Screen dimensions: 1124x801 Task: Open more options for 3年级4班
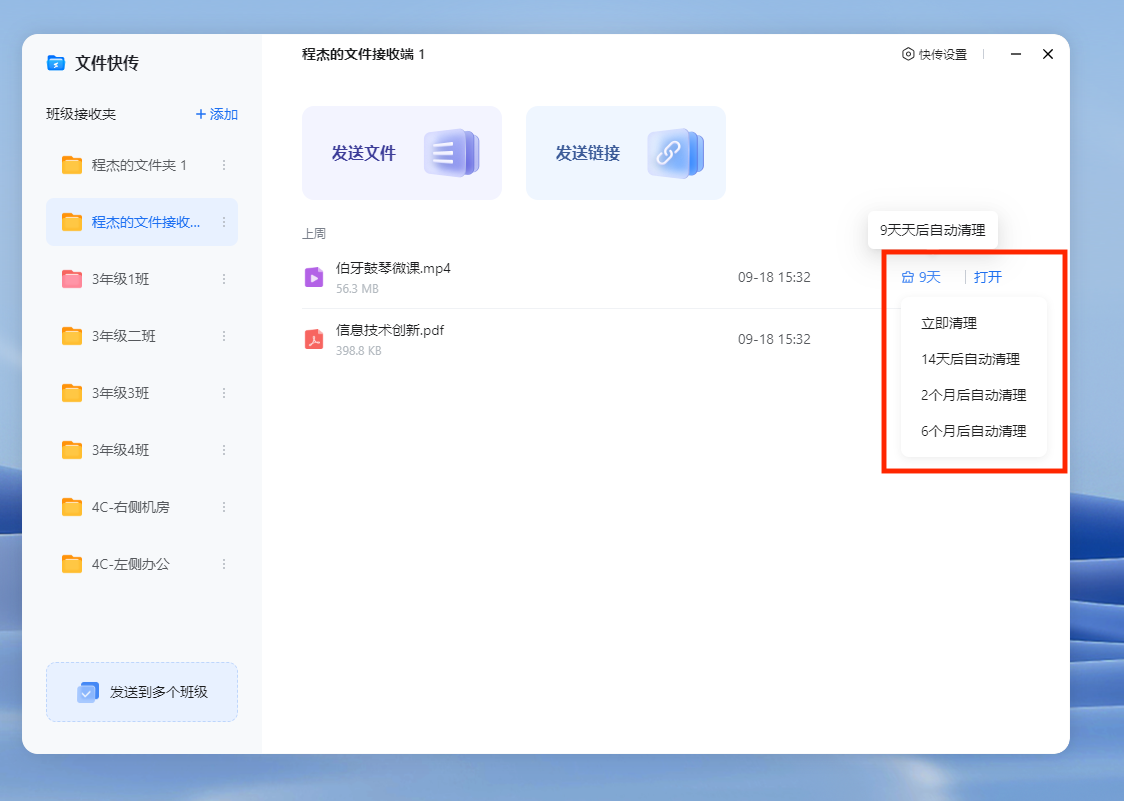click(224, 450)
